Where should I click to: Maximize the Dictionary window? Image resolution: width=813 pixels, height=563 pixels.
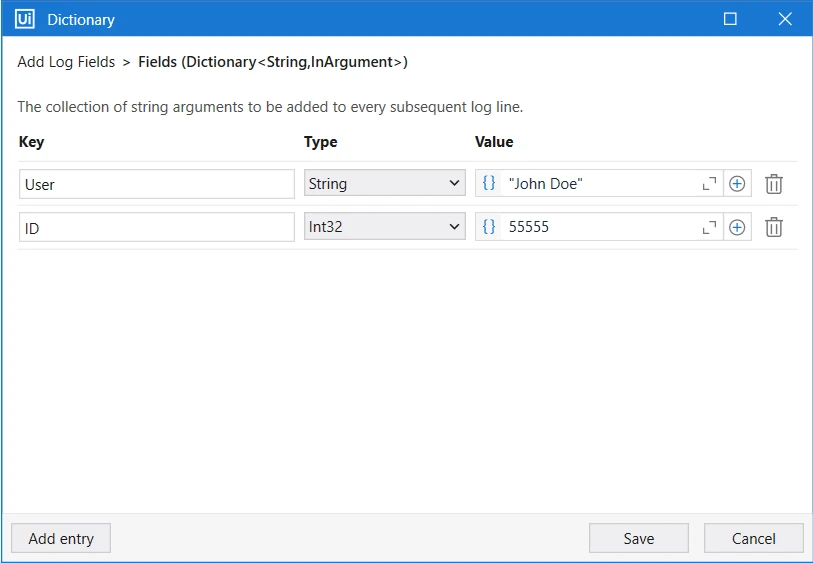pos(730,19)
